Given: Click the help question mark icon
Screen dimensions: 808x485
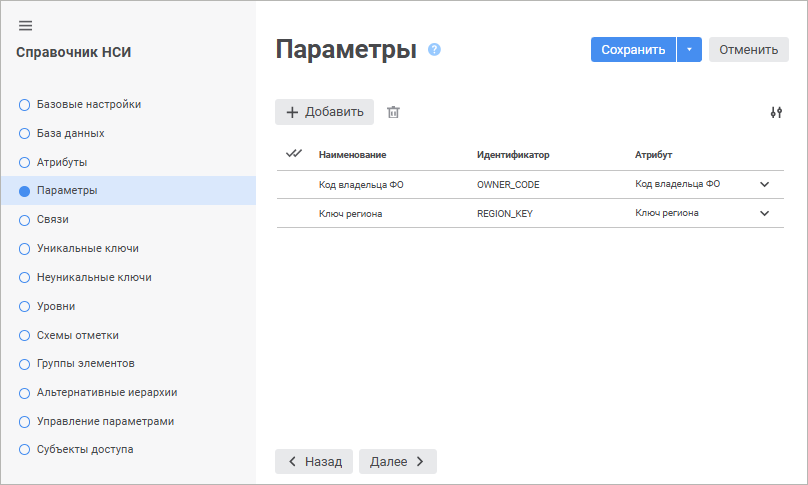Looking at the screenshot, I should click(434, 49).
